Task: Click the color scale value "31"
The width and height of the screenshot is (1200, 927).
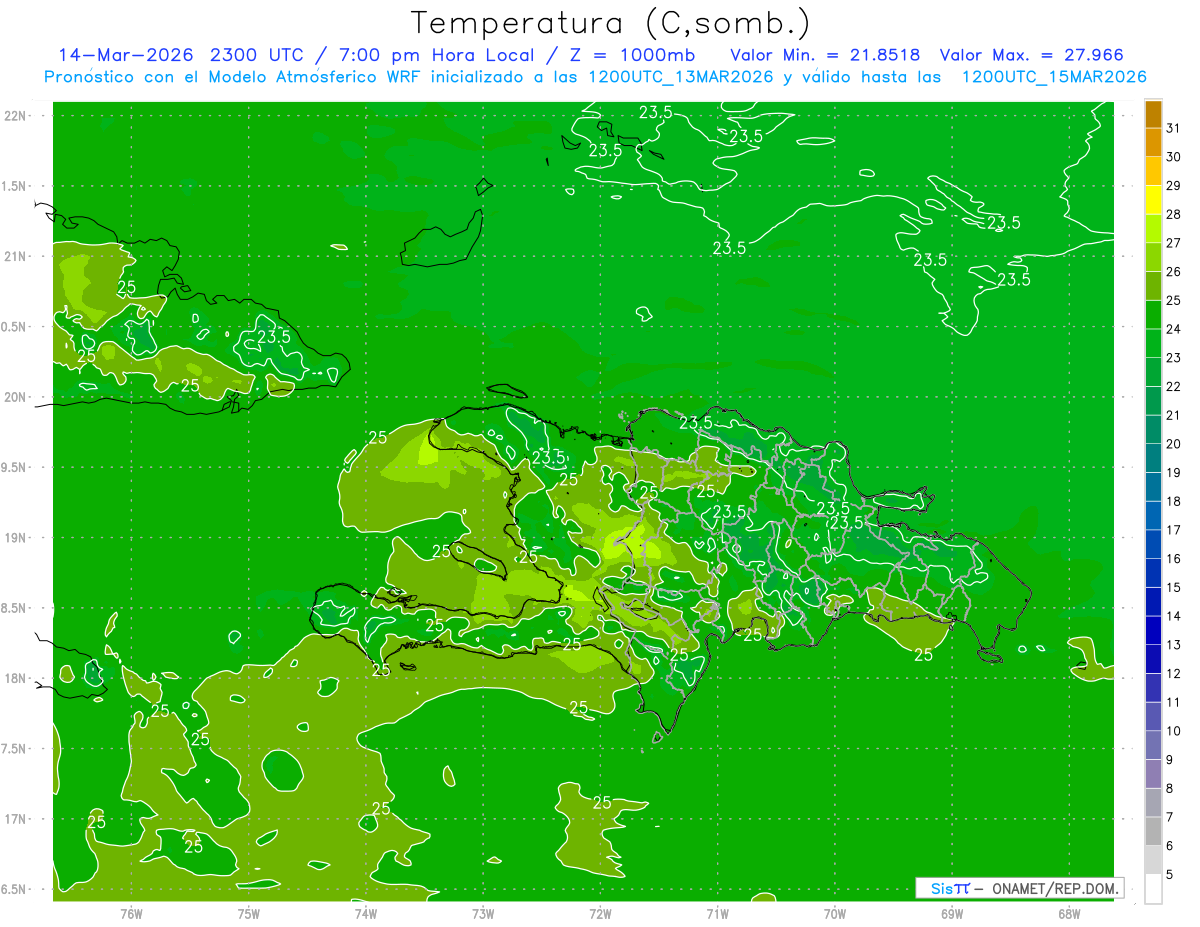Action: (1174, 128)
